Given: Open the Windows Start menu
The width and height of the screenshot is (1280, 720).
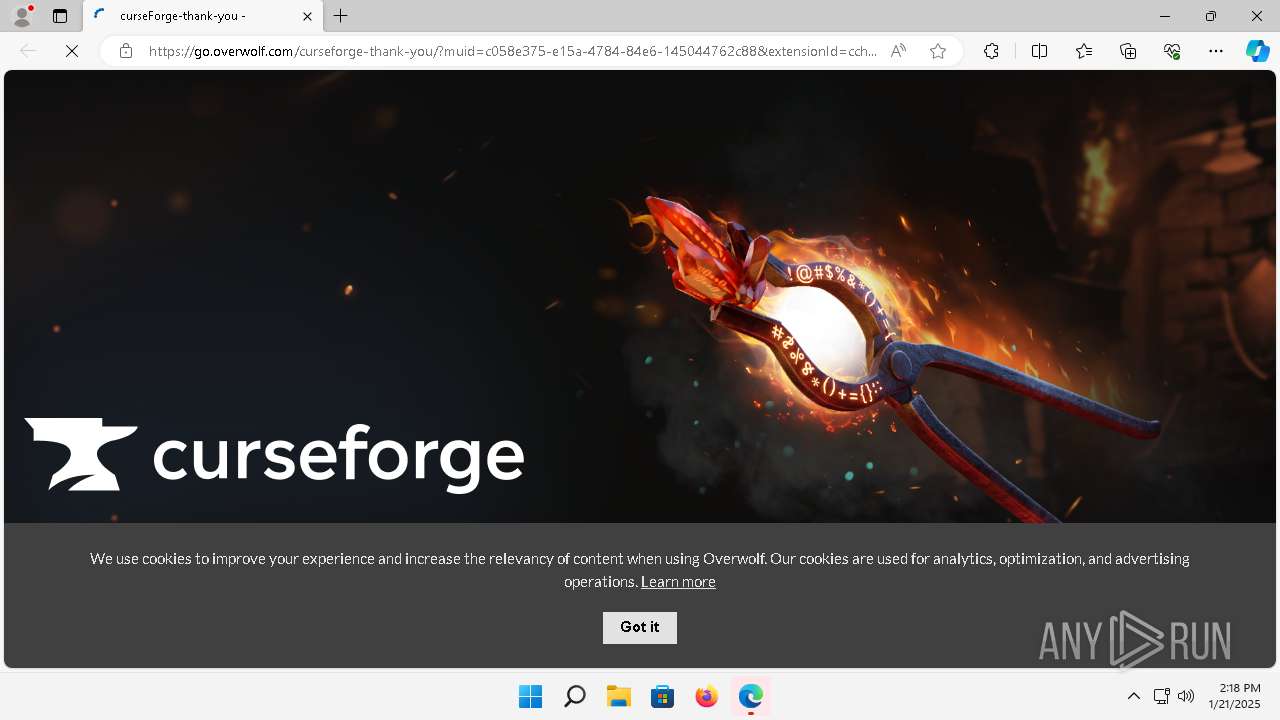Looking at the screenshot, I should 530,696.
